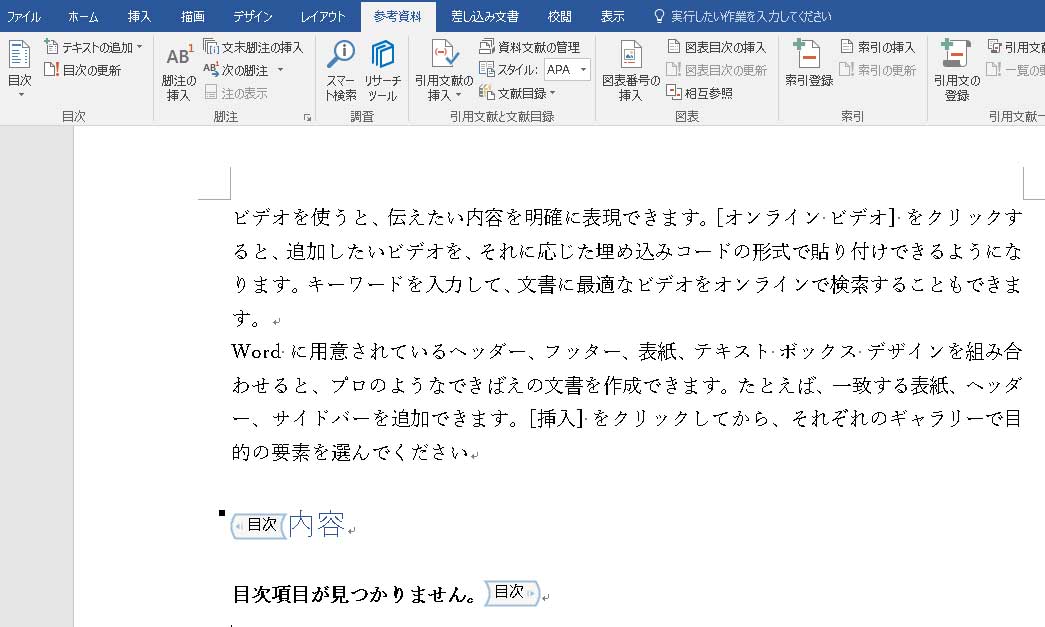Expand the テキストの追加 (add text) dropdown
This screenshot has height=627, width=1045.
94,47
